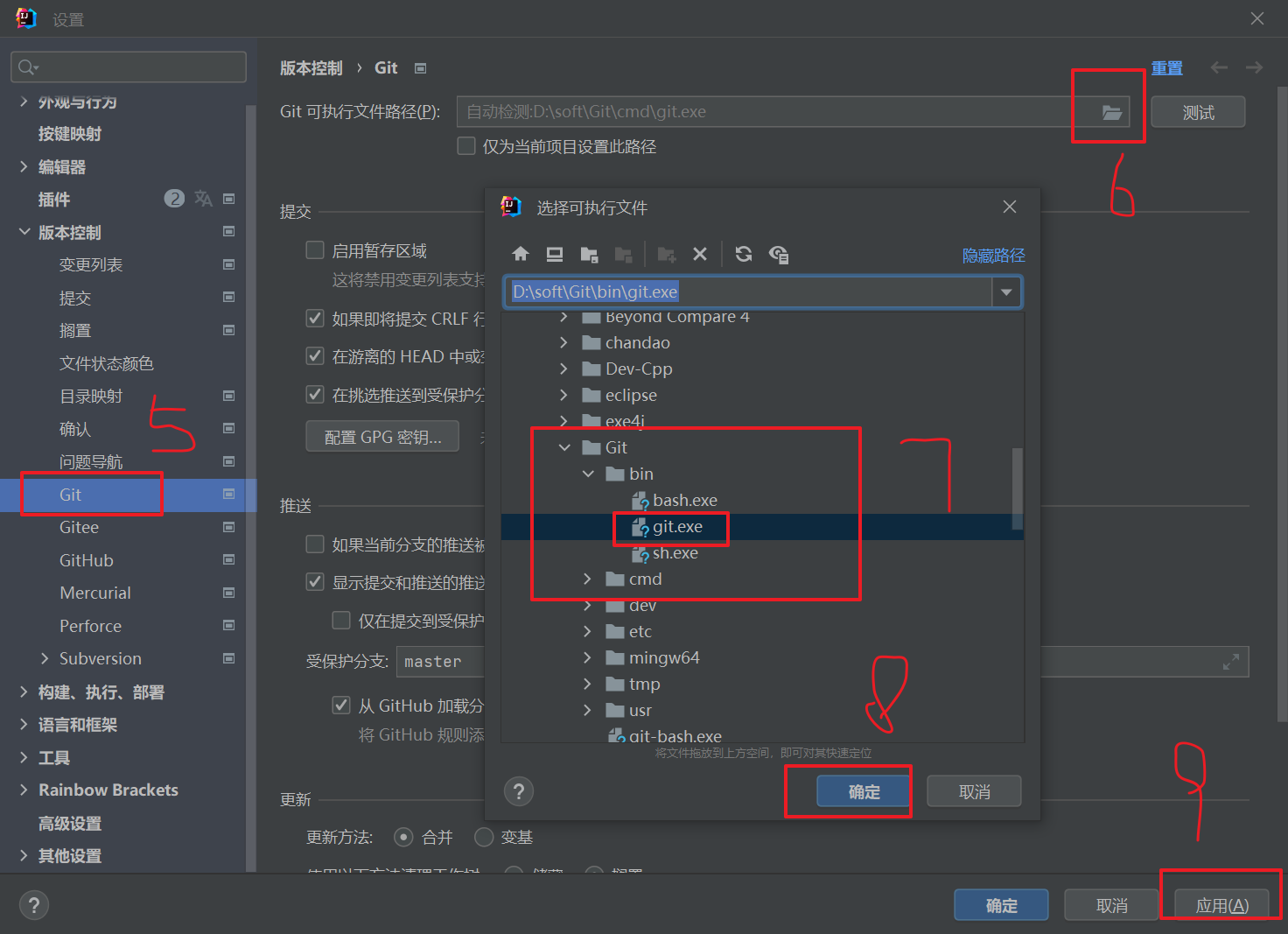This screenshot has width=1288, height=934.
Task: Open help in the file chooser dialog
Action: [x=519, y=791]
